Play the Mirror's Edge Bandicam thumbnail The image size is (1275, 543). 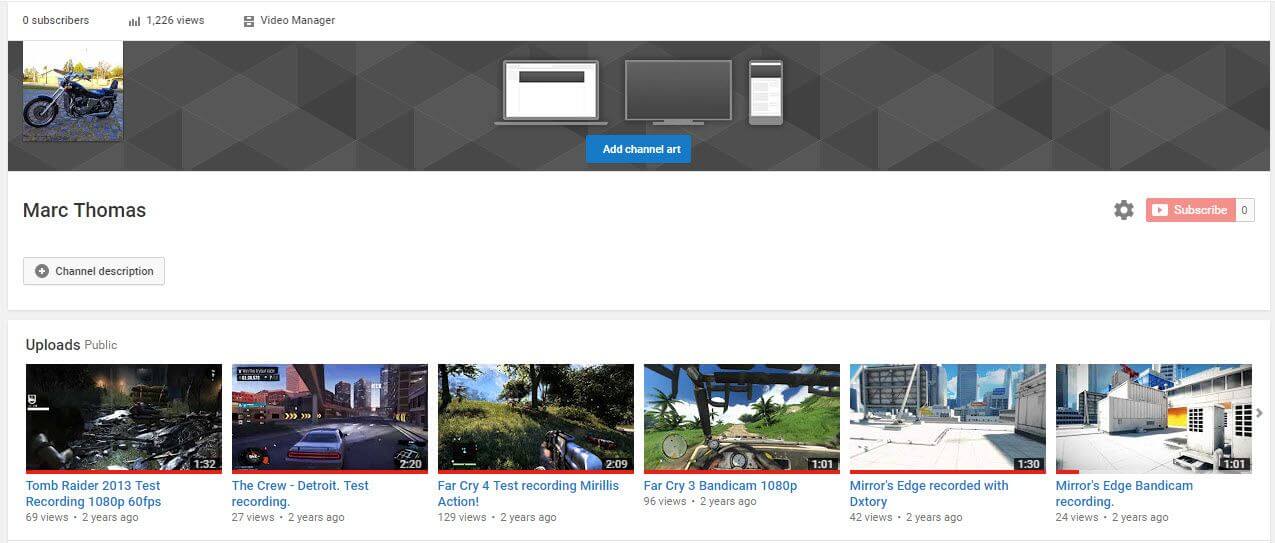tap(1154, 418)
